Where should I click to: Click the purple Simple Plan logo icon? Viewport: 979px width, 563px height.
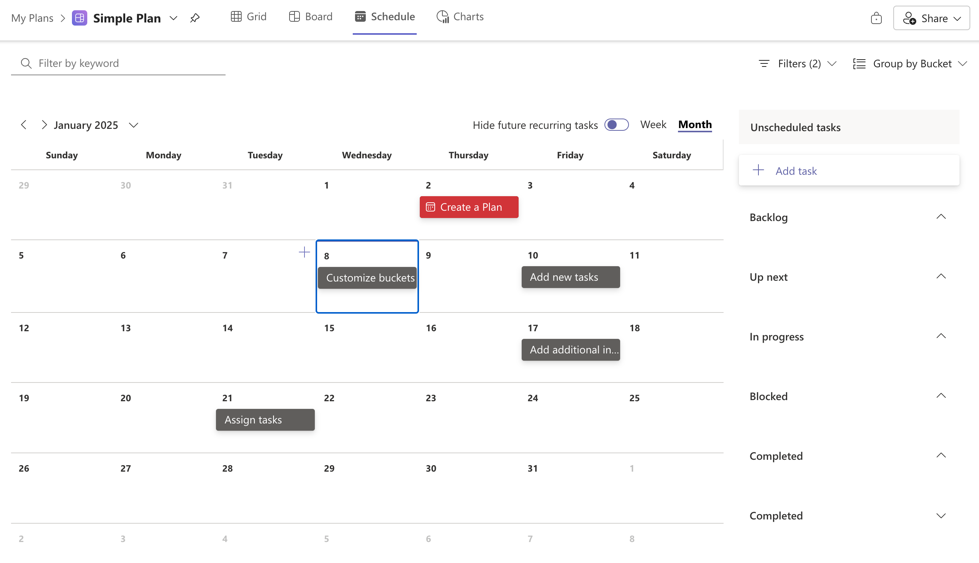tap(79, 18)
